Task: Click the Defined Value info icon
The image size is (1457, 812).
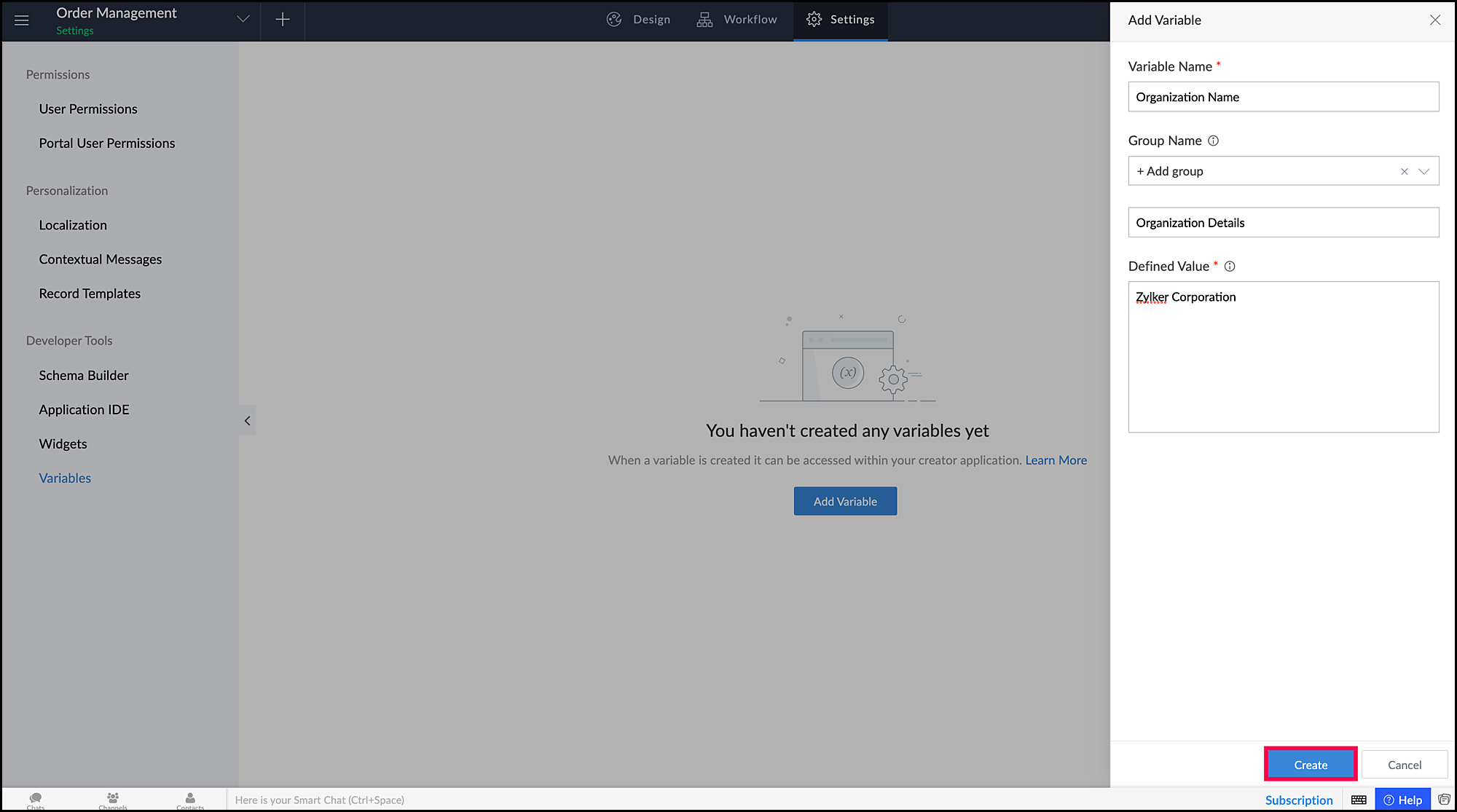Action: click(1230, 267)
